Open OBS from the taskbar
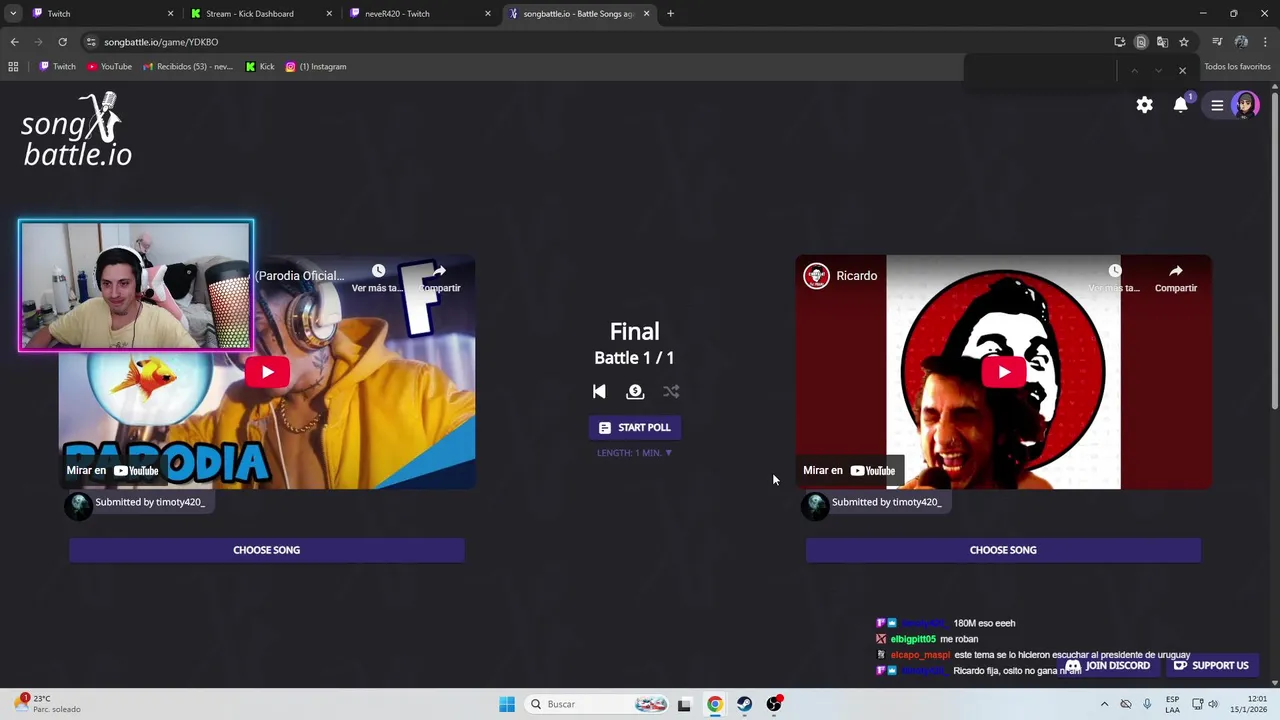Screen dimensions: 1280x720 (774, 704)
